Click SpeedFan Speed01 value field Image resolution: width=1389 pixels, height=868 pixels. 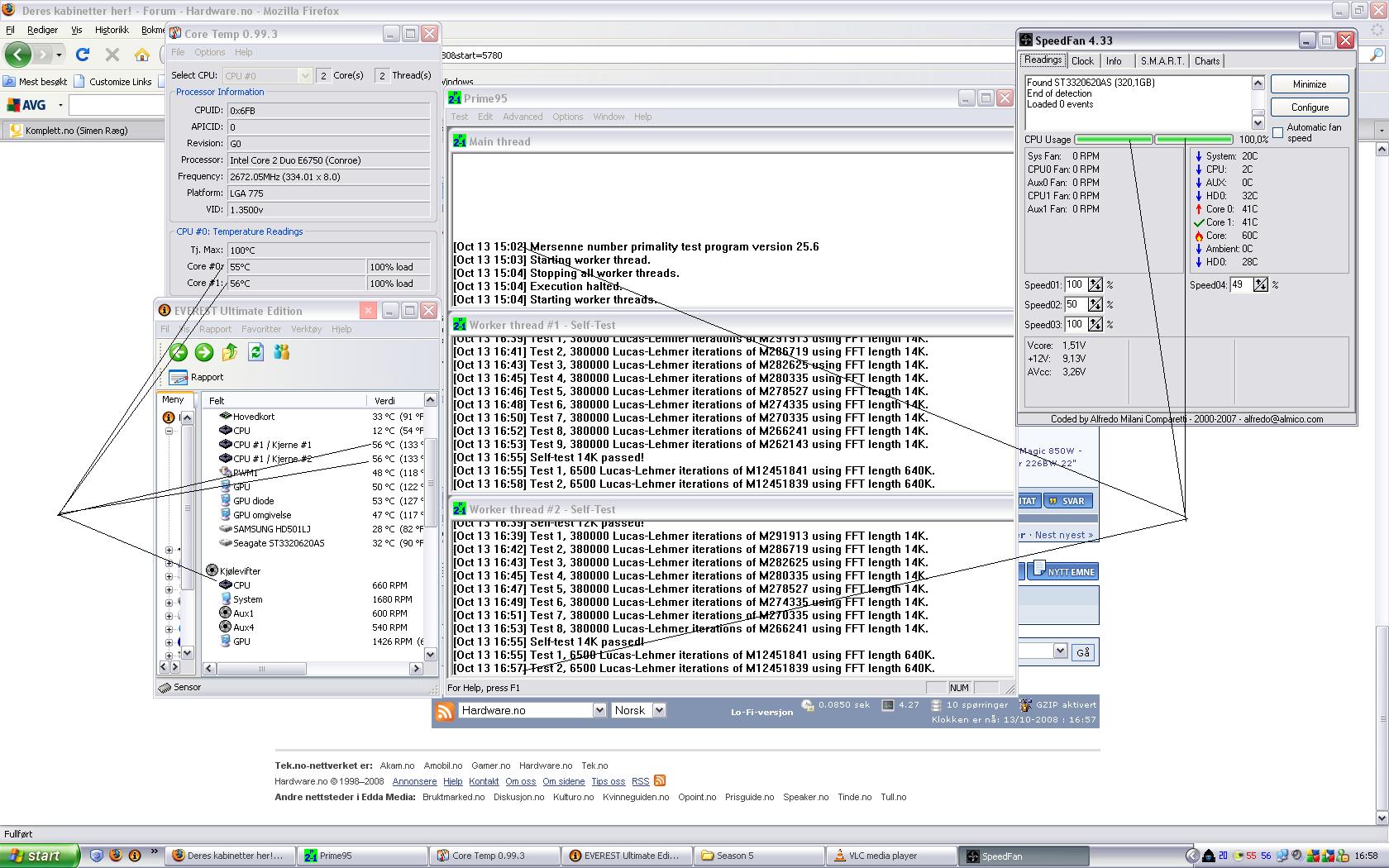coord(1075,284)
